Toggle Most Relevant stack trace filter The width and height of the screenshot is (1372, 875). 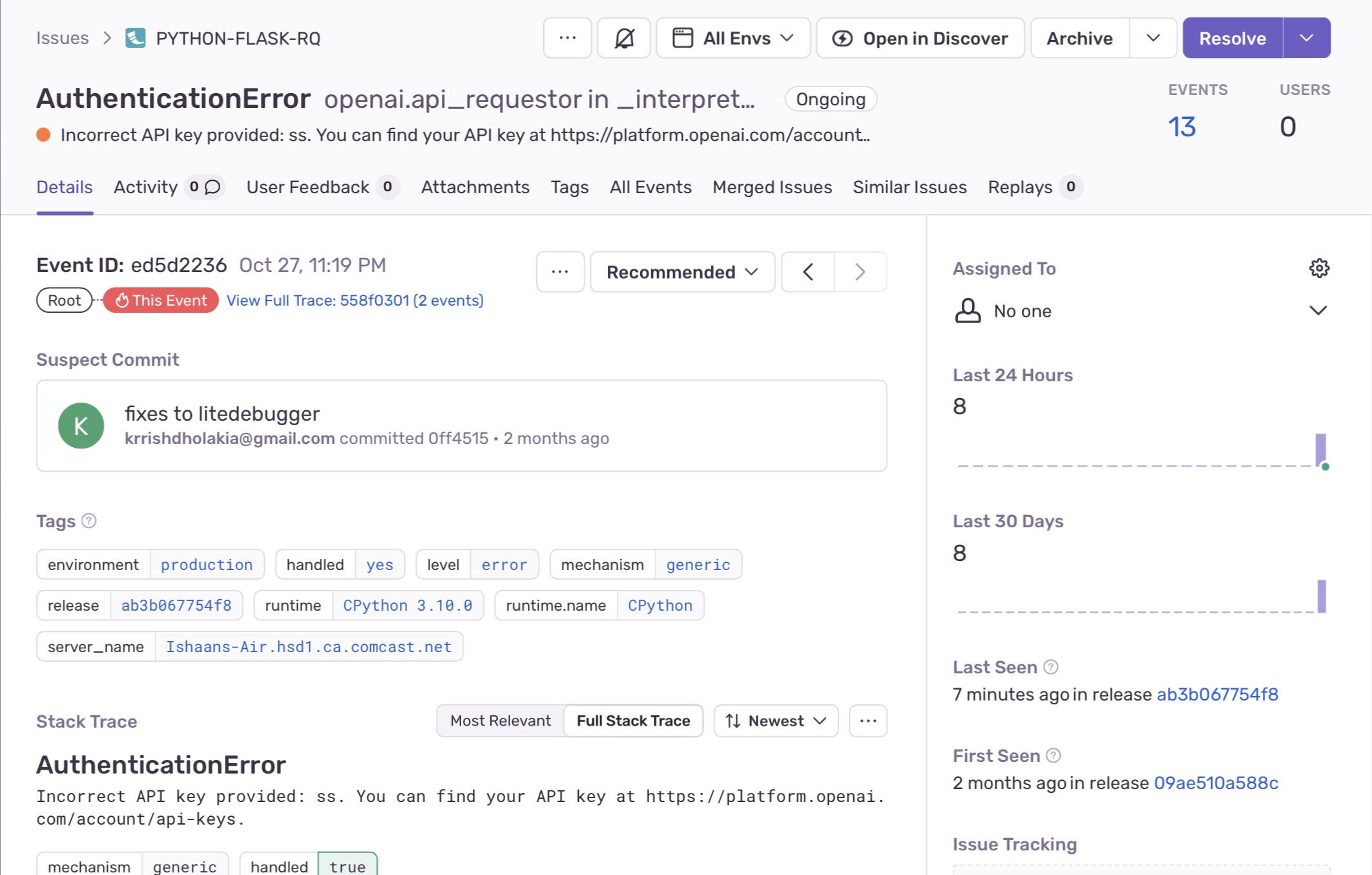point(500,721)
